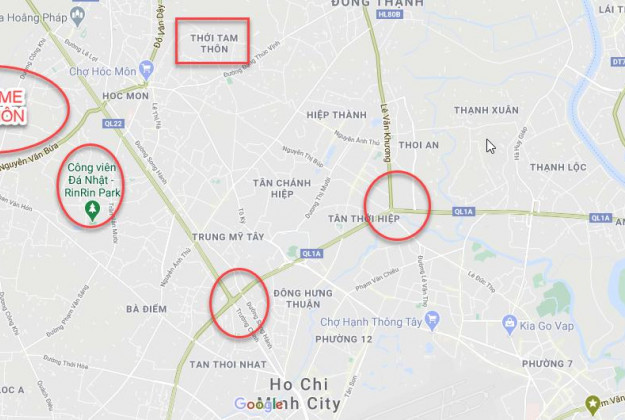Image resolution: width=625 pixels, height=420 pixels.
Task: Click the Kia Go Vap place name
Action: 546,326
